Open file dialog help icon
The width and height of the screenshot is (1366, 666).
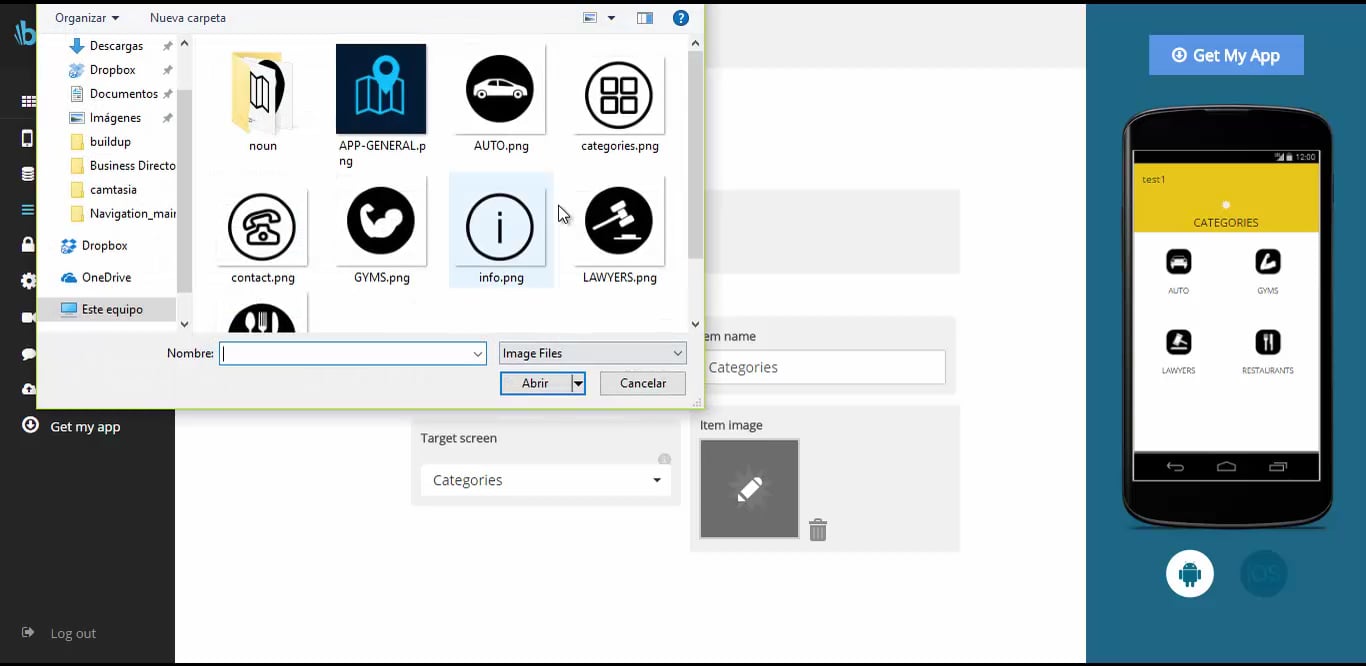click(681, 18)
